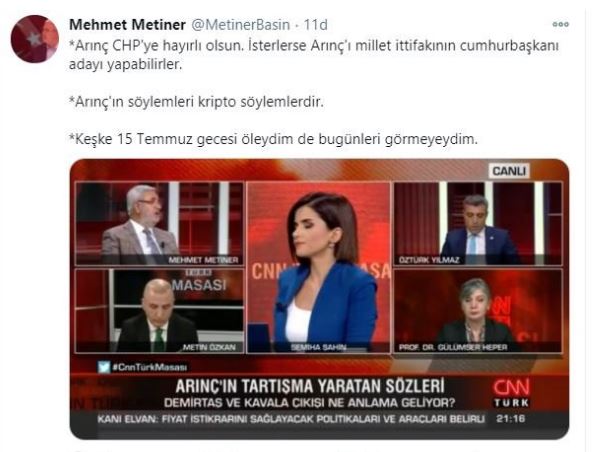Click the headline 'ARINÇ'IN TARTIŞMA YARATAN SÖZLERİ'

(x=310, y=386)
